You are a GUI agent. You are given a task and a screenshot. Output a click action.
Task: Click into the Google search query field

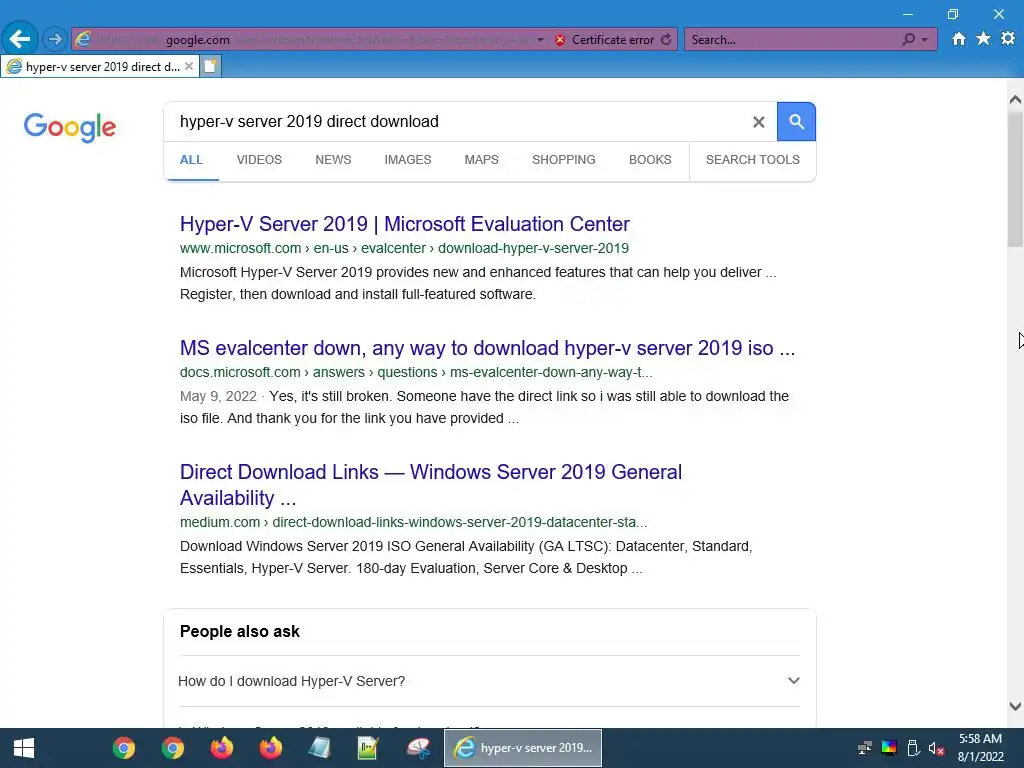click(457, 121)
